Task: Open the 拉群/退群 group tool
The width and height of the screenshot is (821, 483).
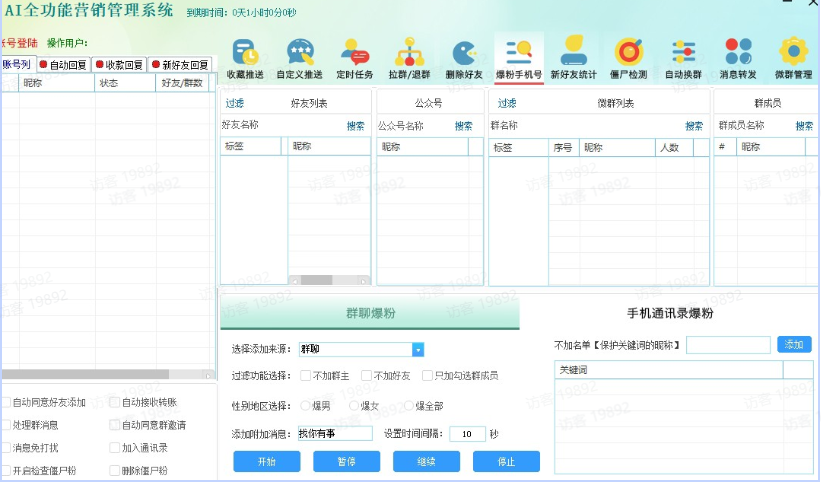Action: pos(408,58)
